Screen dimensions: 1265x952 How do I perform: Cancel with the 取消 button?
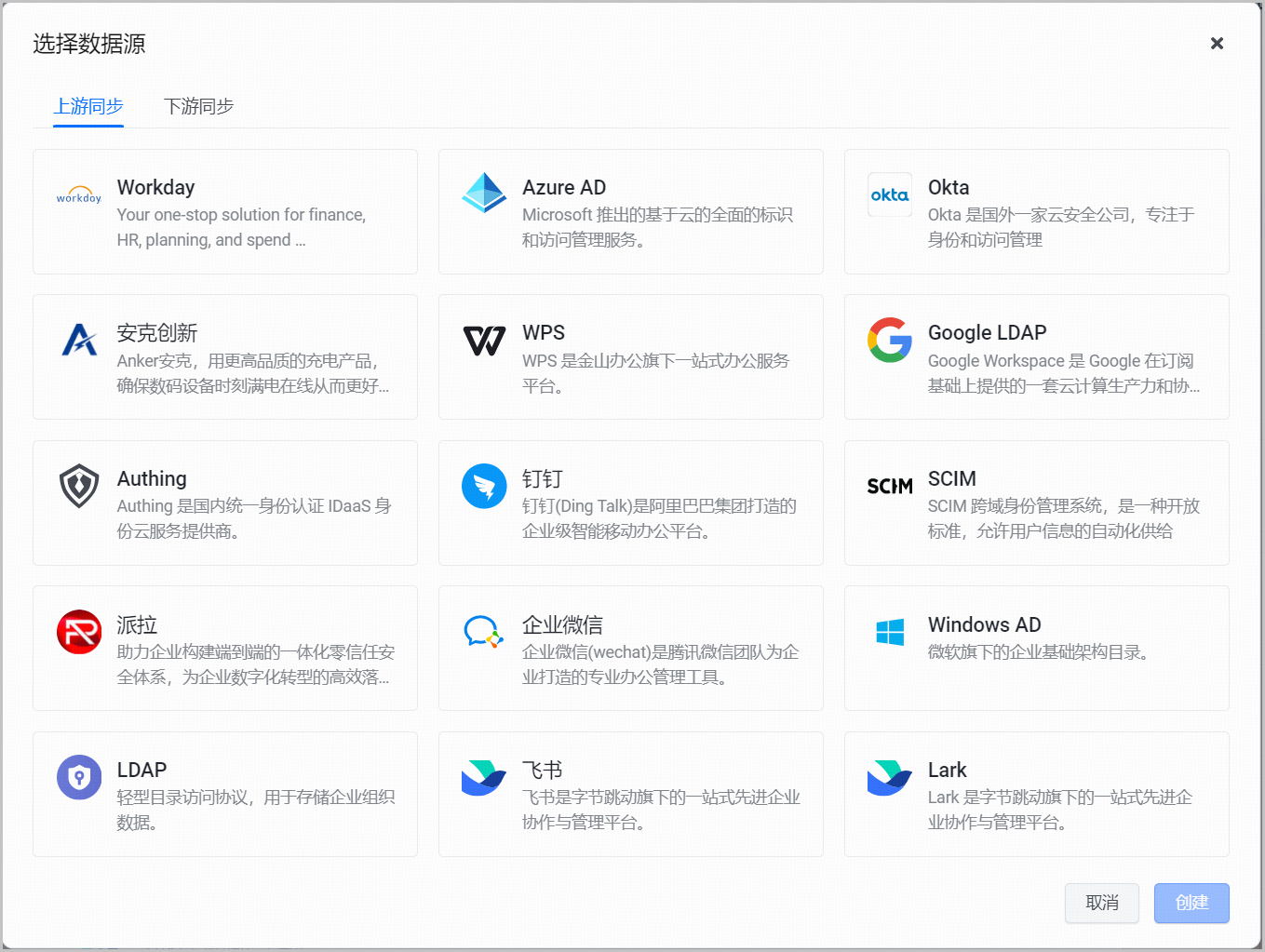coord(1102,903)
